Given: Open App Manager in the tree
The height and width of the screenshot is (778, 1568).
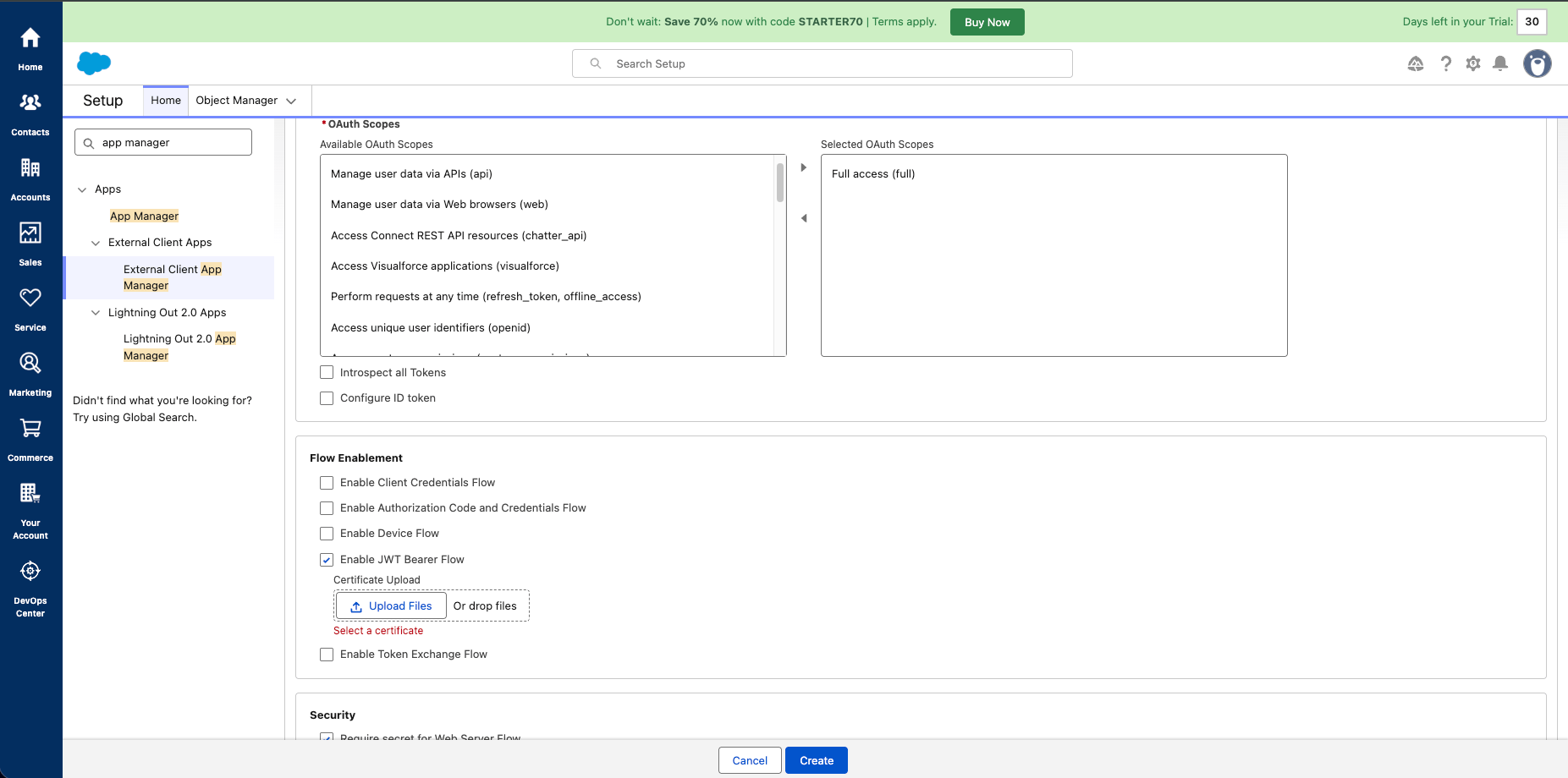Looking at the screenshot, I should (145, 216).
